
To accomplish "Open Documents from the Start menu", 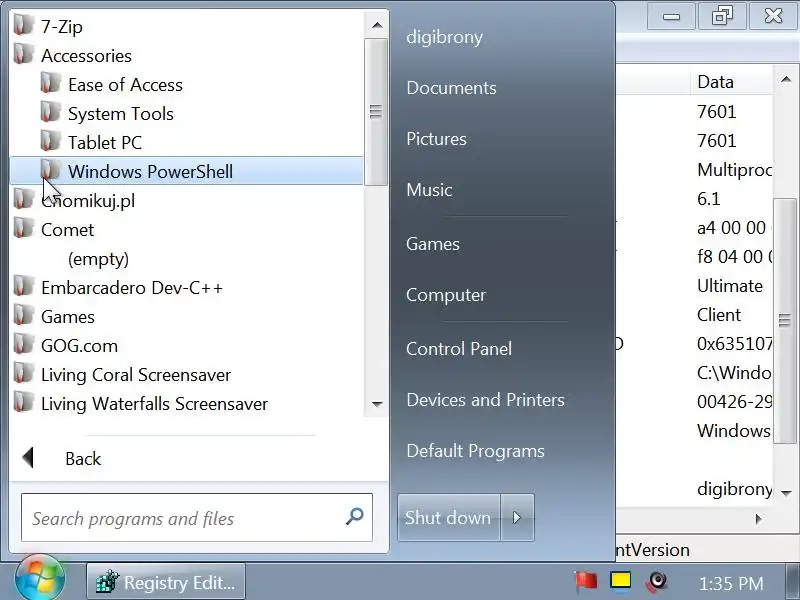I will tap(452, 88).
